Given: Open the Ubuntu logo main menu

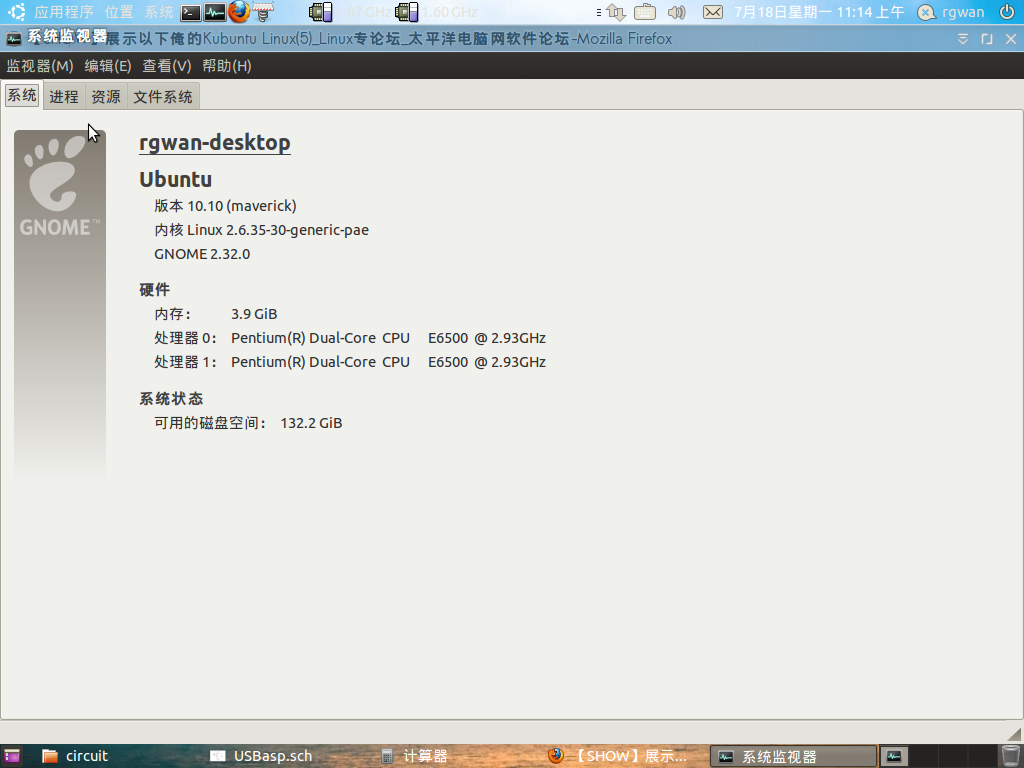Looking at the screenshot, I should pyautogui.click(x=16, y=12).
